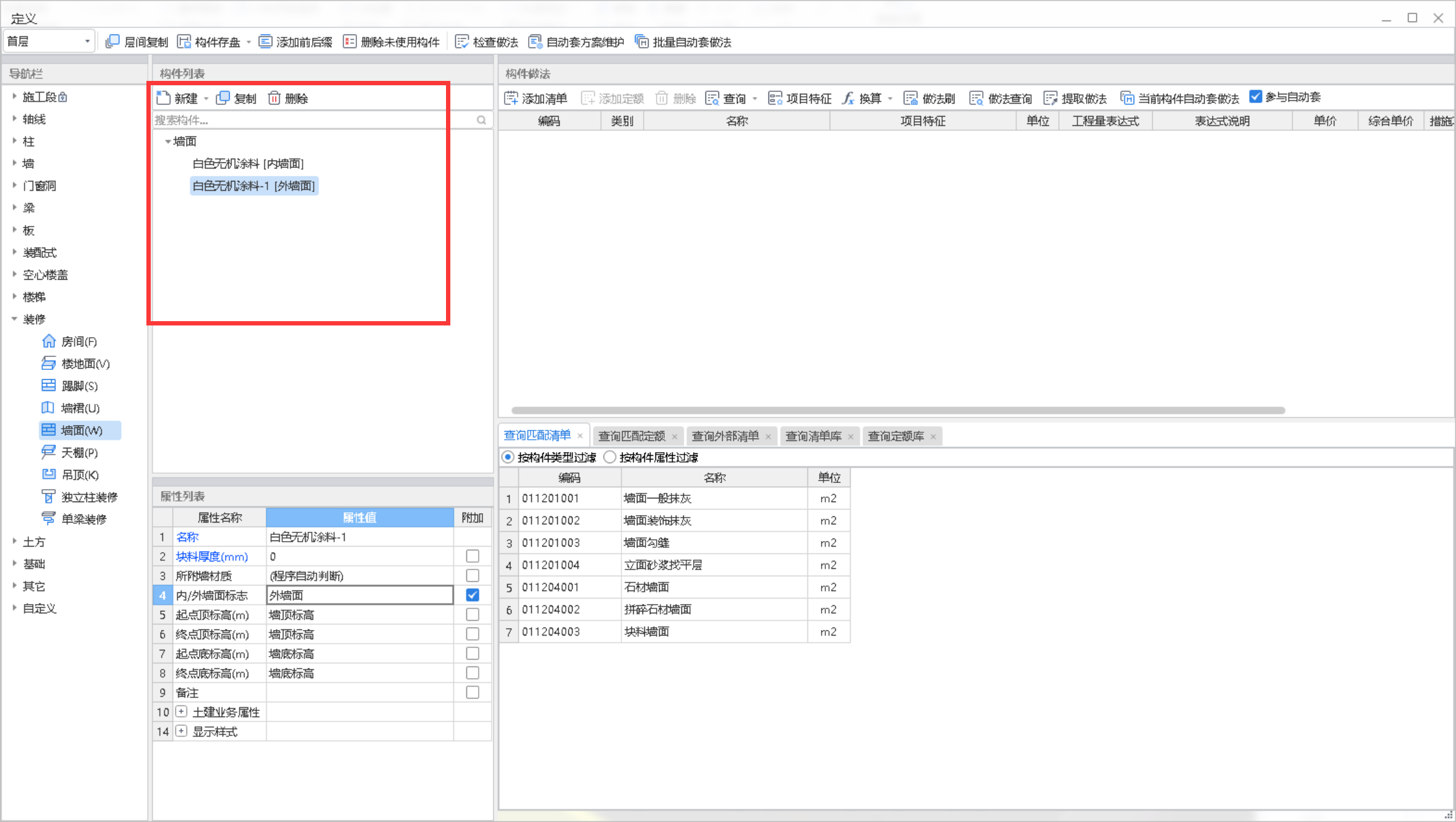This screenshot has width=1456, height=822.
Task: Select component 白色无机涂料-1 [外墙面]
Action: [254, 186]
